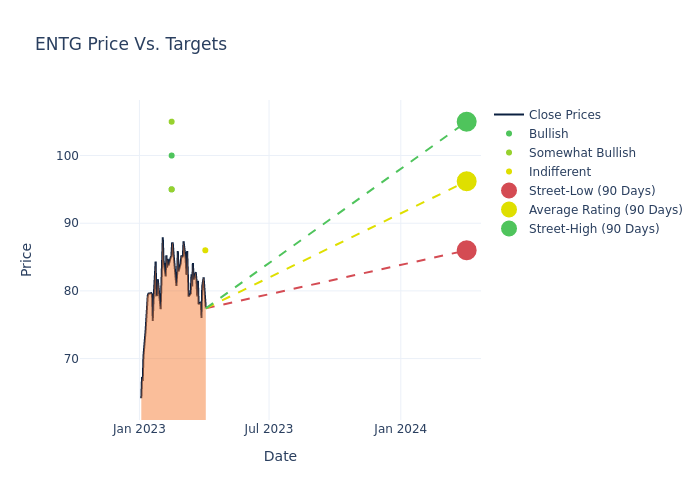Click the Jul 2023 axis tick label
700x500 pixels.
[x=269, y=429]
